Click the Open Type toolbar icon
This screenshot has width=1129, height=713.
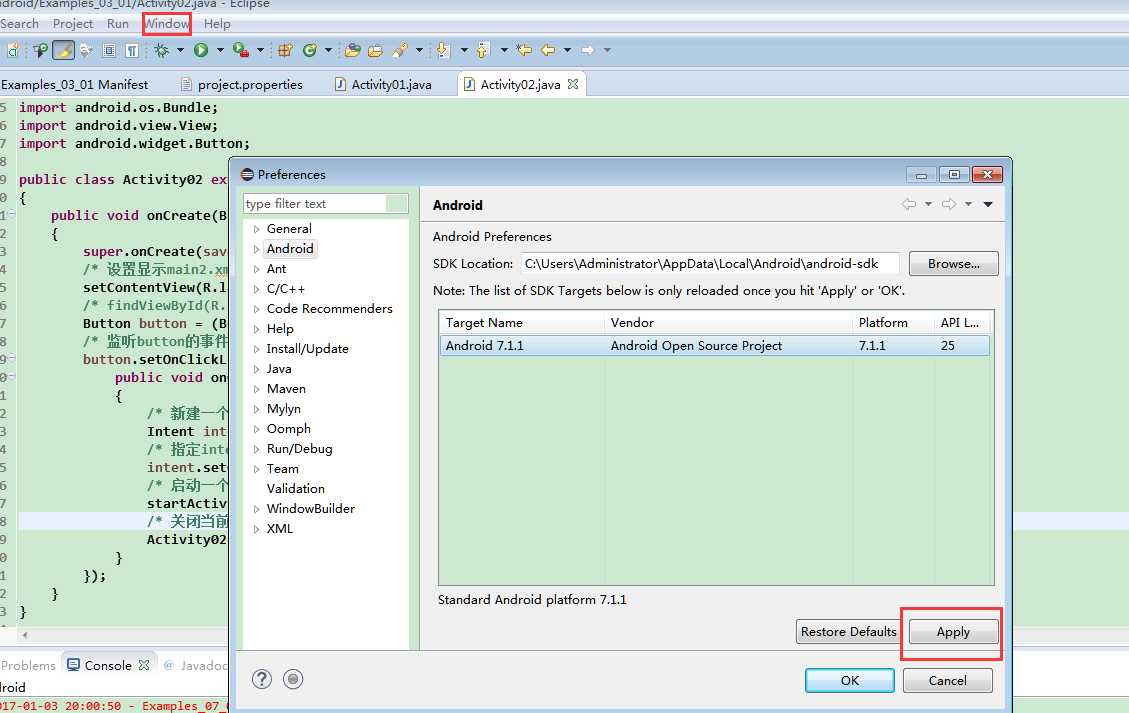point(352,50)
